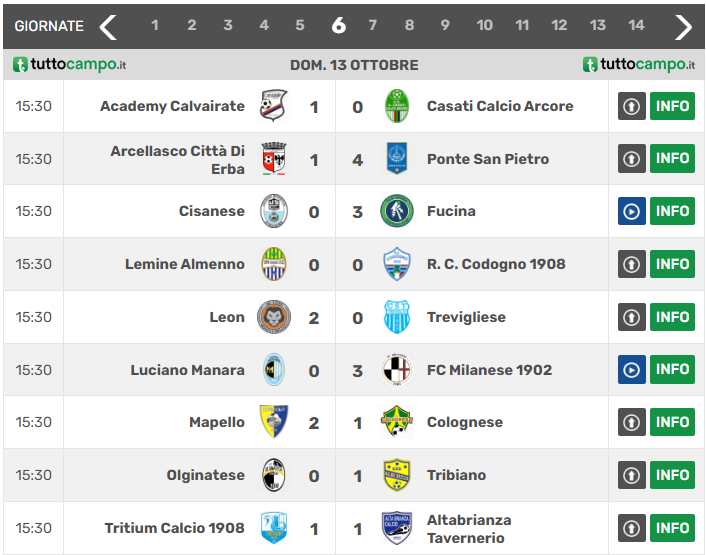Image resolution: width=706 pixels, height=555 pixels.
Task: Click upload arrow icon for Academy Calvairate match
Action: pyautogui.click(x=631, y=106)
